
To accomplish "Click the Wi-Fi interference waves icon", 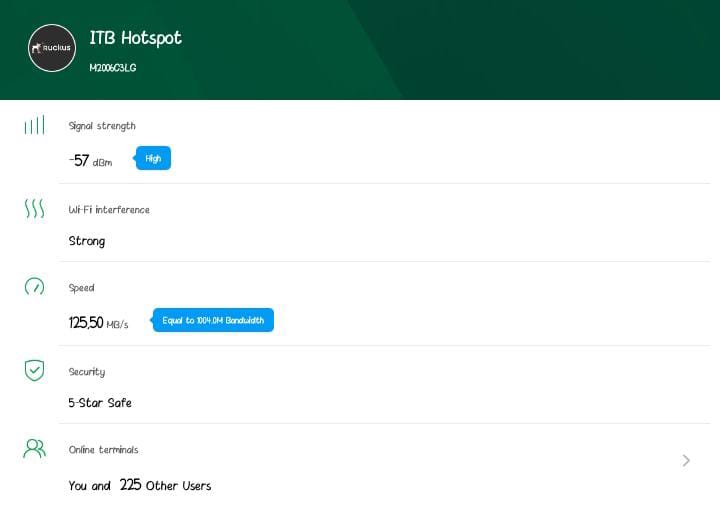I will 34,209.
